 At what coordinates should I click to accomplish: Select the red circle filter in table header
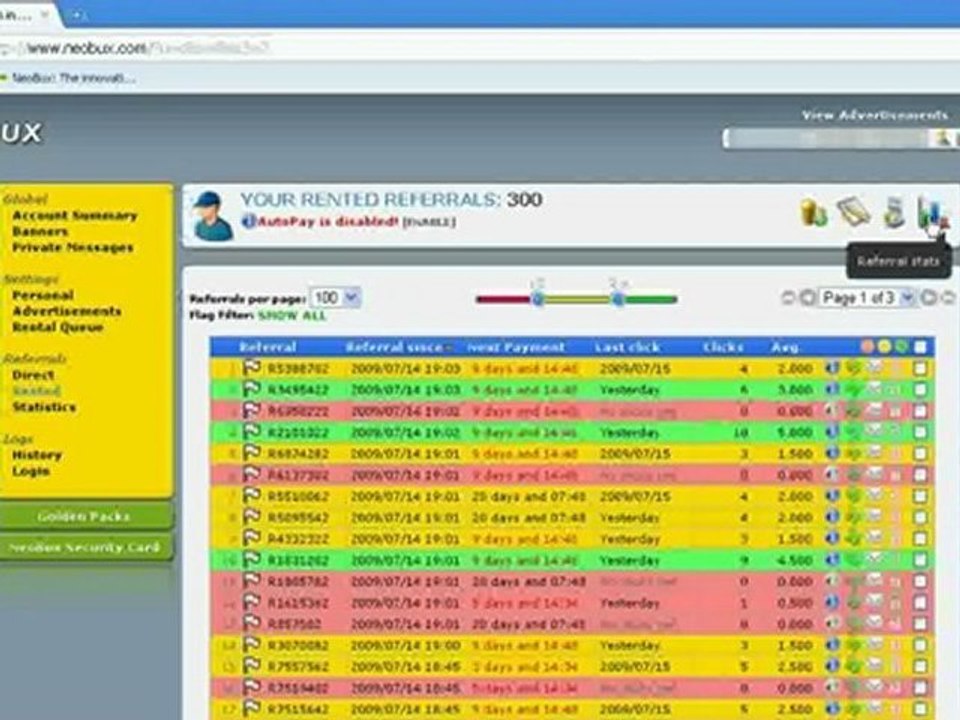click(867, 347)
